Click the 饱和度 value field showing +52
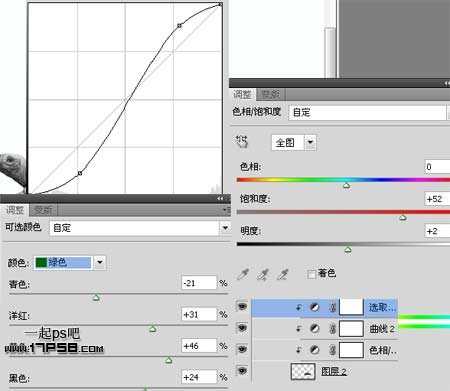The height and width of the screenshot is (391, 450). coord(437,199)
